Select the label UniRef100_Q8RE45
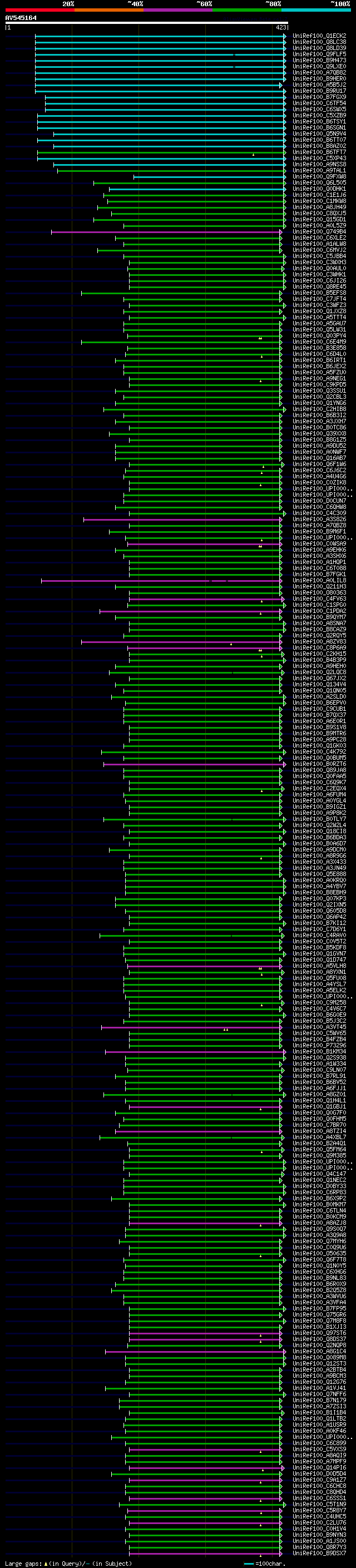356x1568 pixels. pyautogui.click(x=319, y=286)
